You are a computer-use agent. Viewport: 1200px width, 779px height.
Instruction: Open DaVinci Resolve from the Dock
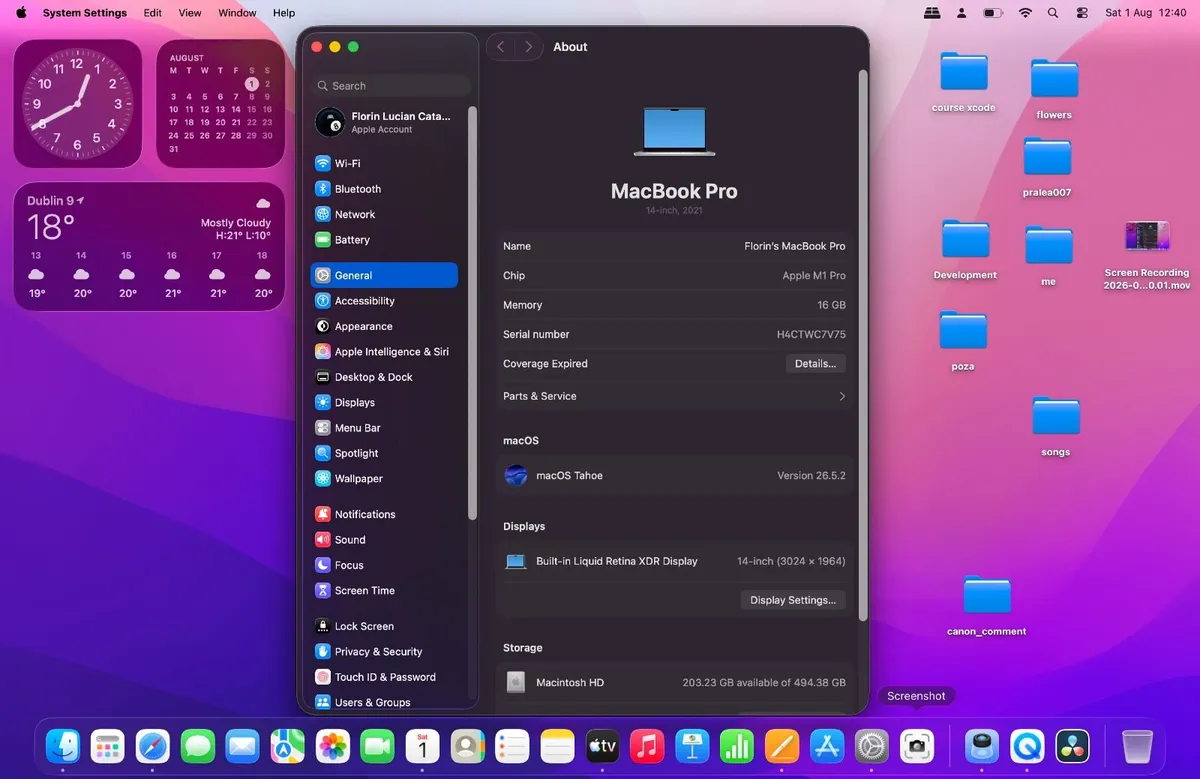pos(1073,746)
